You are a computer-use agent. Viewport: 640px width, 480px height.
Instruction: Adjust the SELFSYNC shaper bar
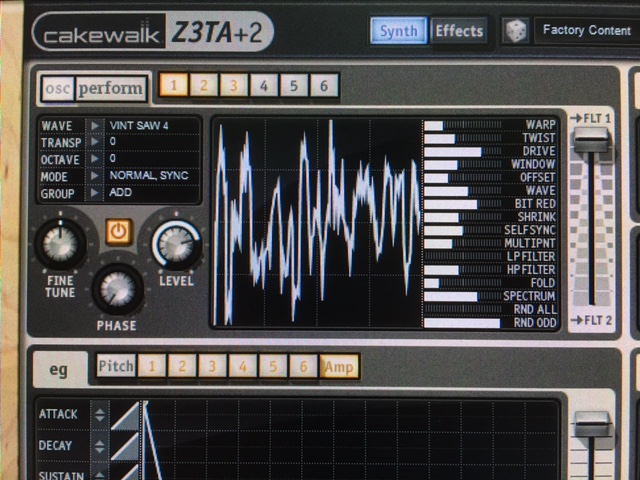(x=462, y=230)
